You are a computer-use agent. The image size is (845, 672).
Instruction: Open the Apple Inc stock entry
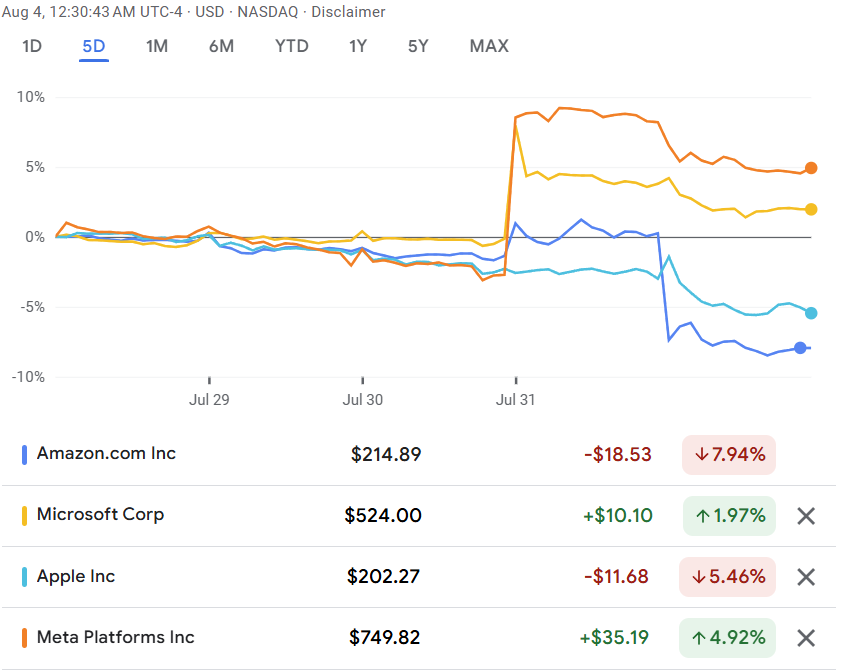tap(76, 576)
